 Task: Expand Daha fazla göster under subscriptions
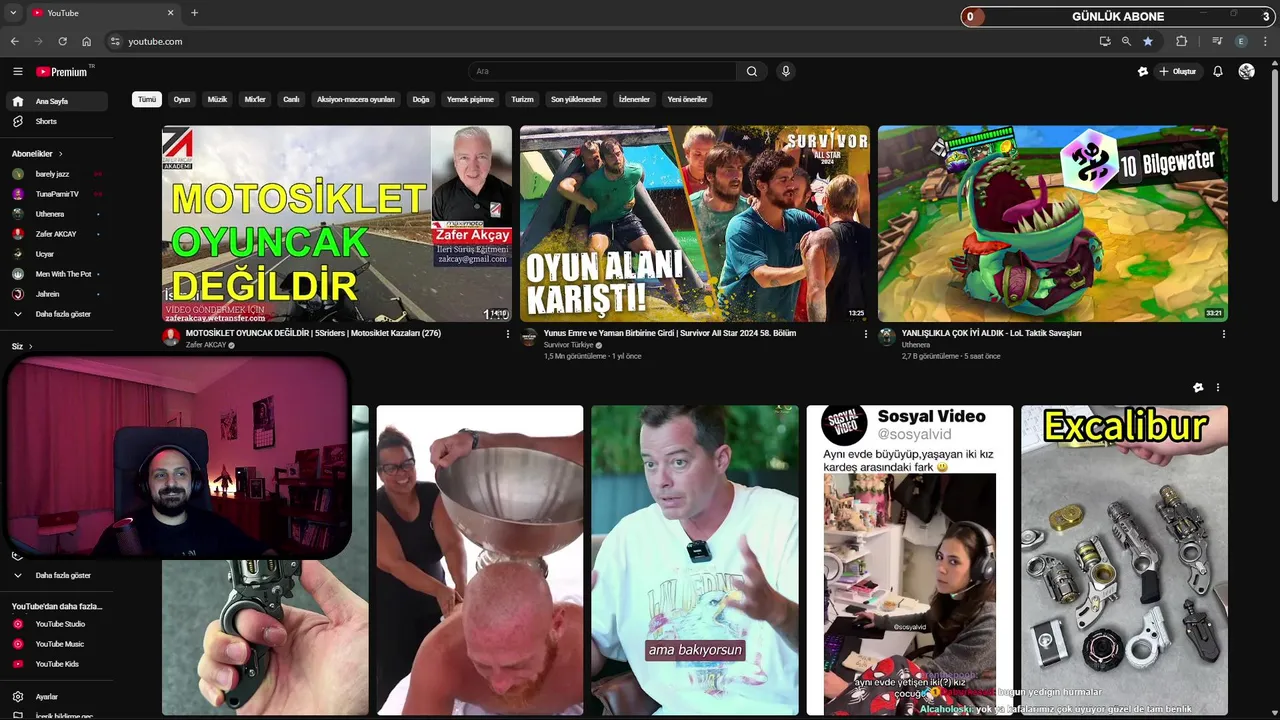(56, 314)
